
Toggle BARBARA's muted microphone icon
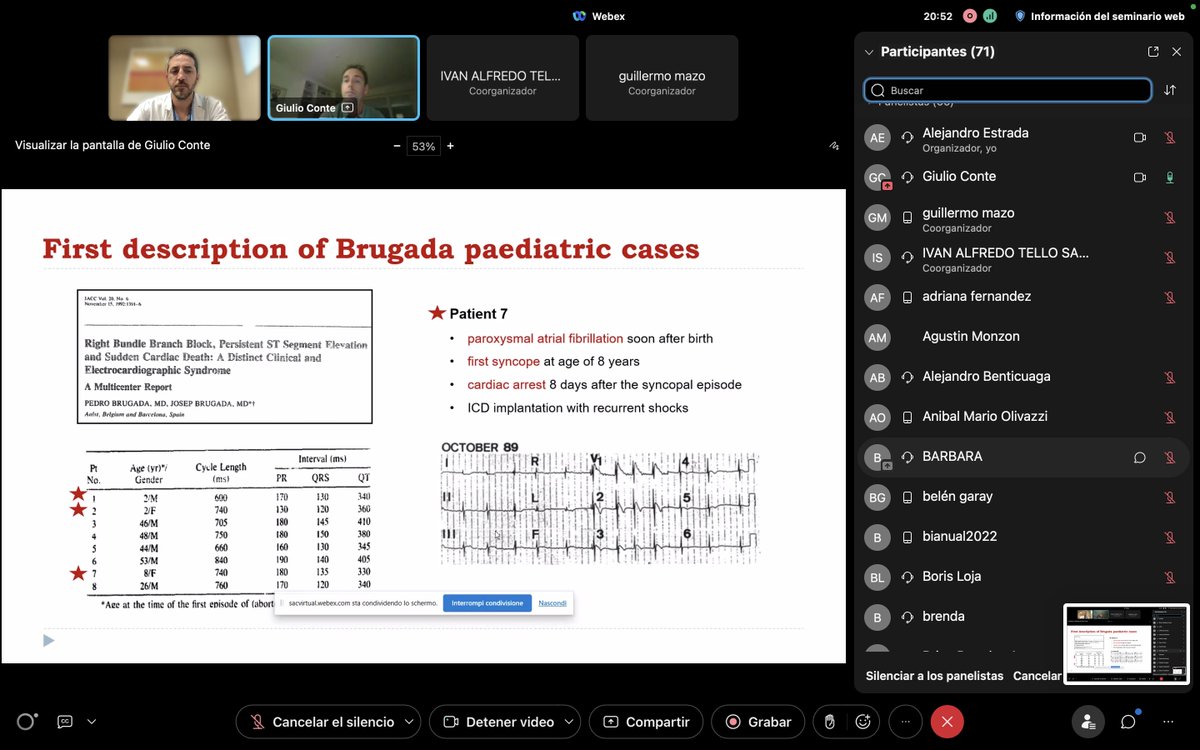click(1170, 457)
